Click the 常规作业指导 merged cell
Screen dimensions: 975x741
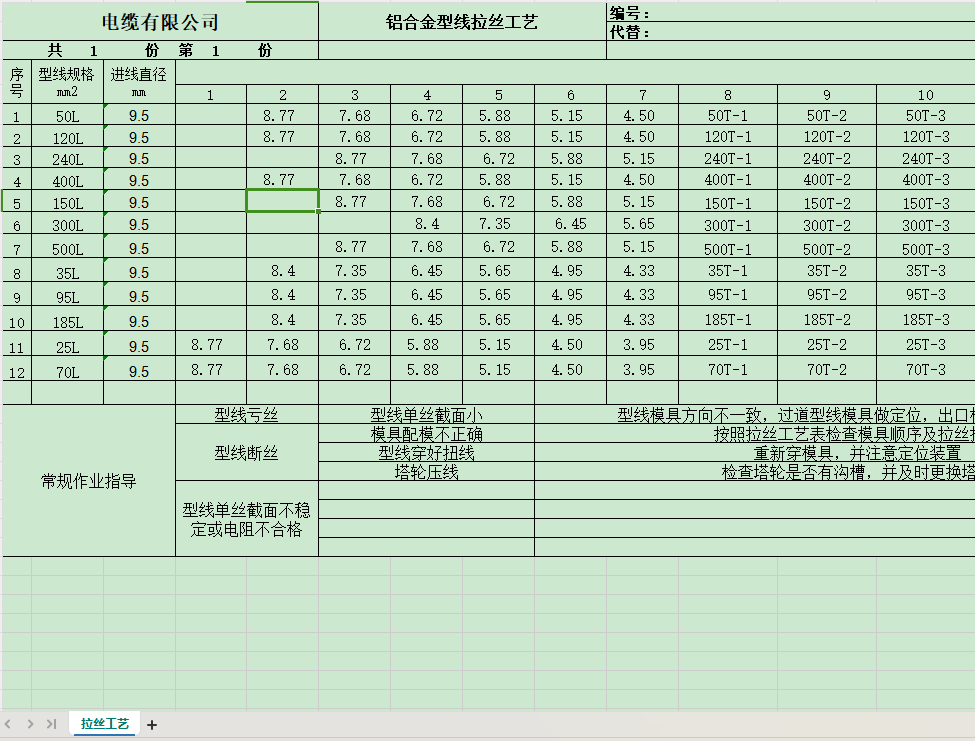(x=89, y=481)
